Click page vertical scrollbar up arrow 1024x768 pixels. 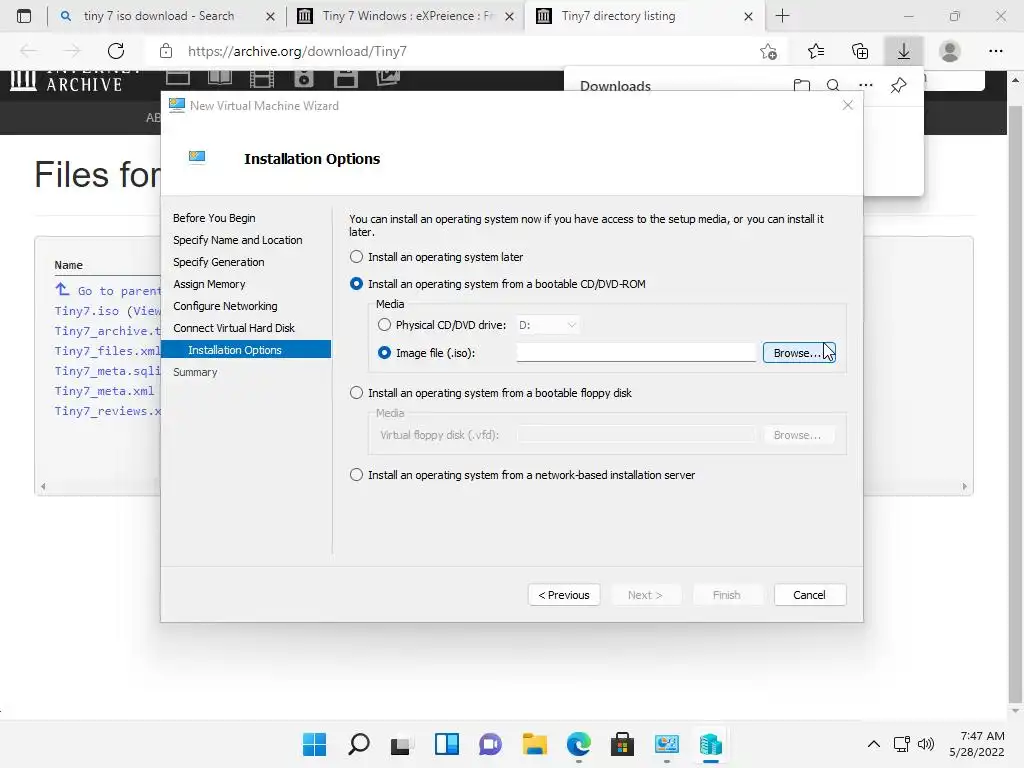point(1015,80)
